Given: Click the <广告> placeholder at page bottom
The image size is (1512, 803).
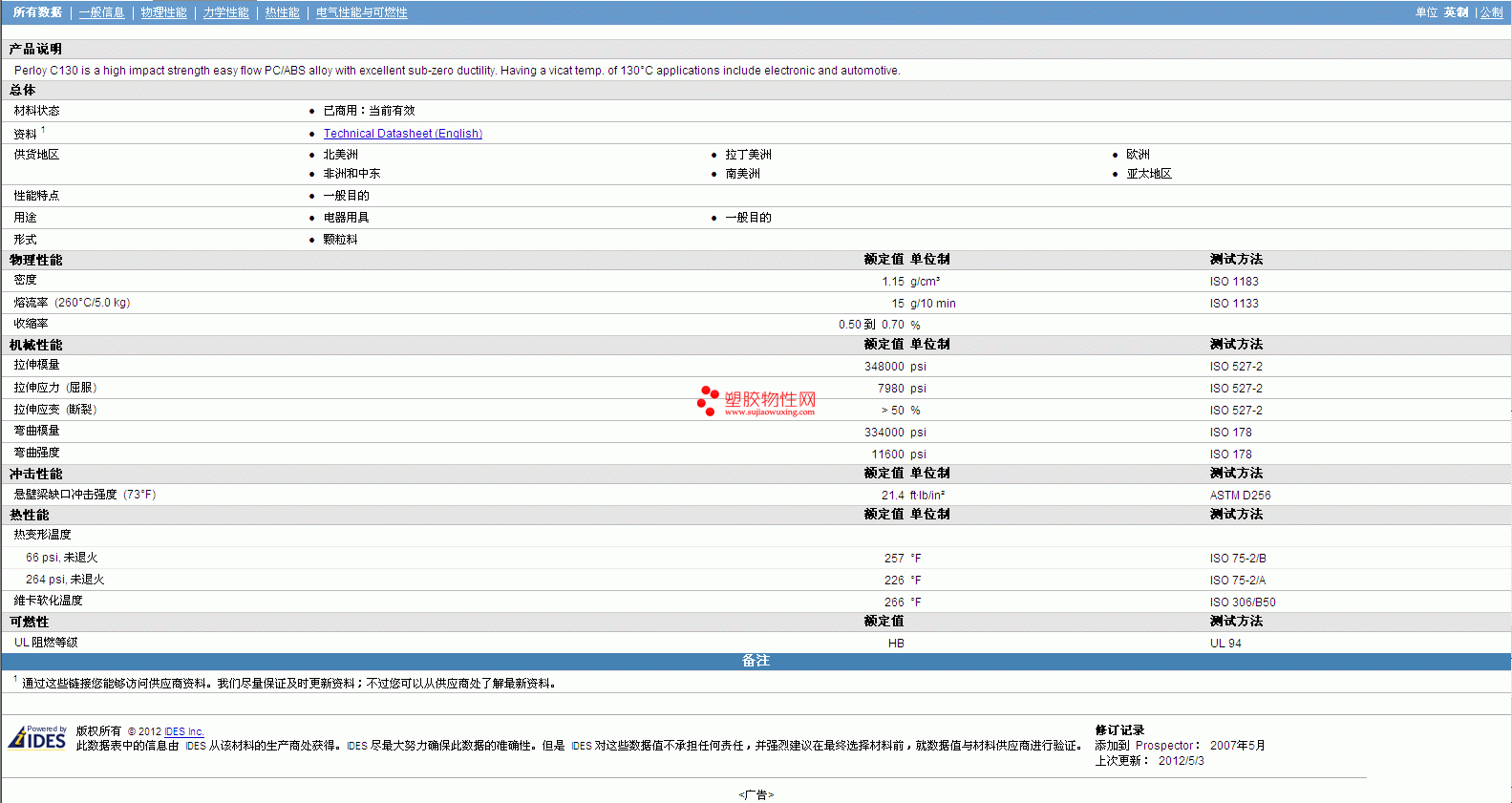Looking at the screenshot, I should point(756,794).
